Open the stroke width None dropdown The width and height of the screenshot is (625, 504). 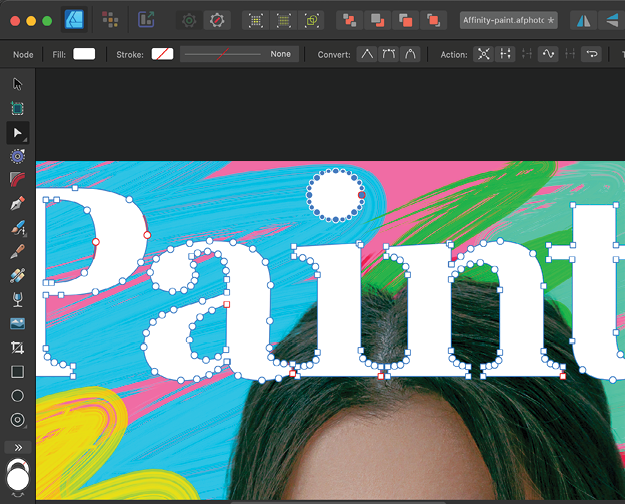(239, 54)
